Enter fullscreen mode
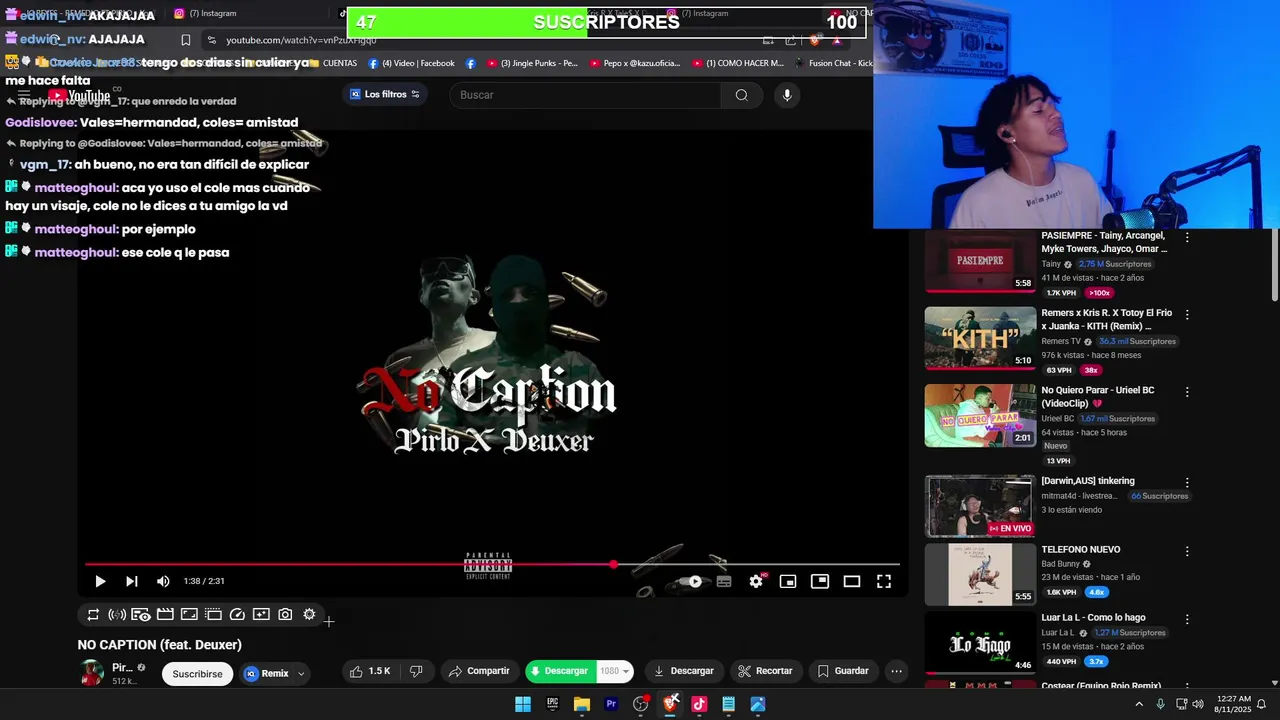Viewport: 1280px width, 720px height. pos(884,581)
